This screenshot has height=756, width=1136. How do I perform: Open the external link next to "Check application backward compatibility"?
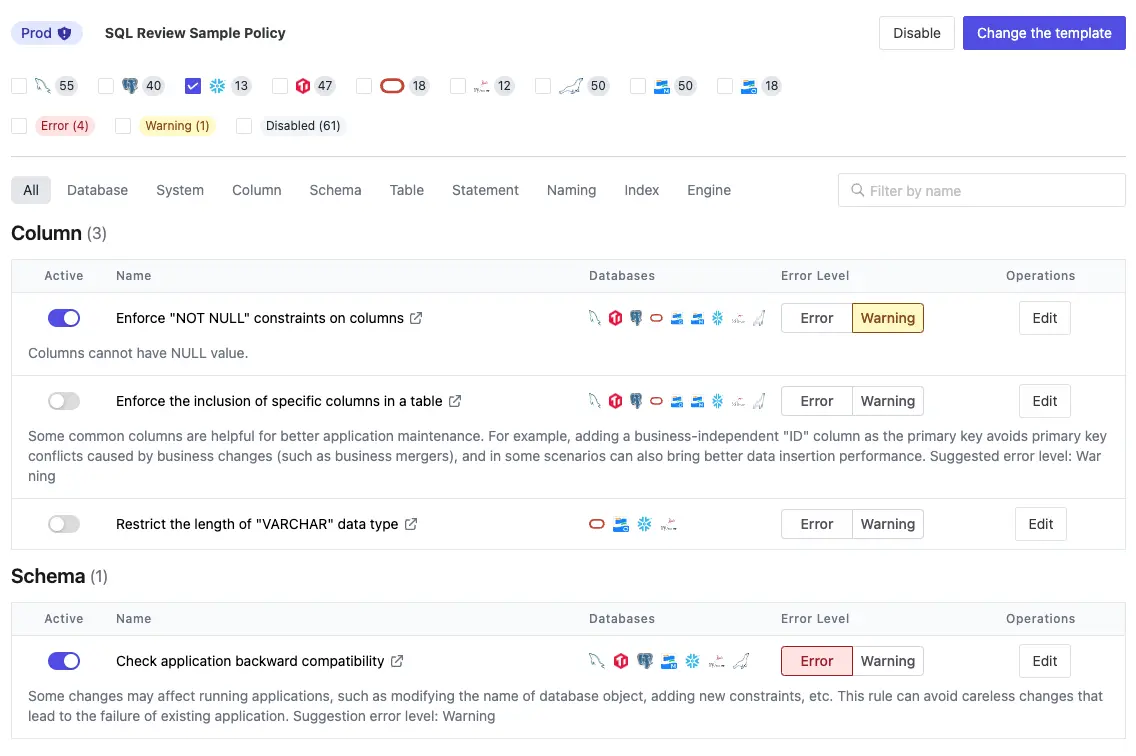click(397, 660)
